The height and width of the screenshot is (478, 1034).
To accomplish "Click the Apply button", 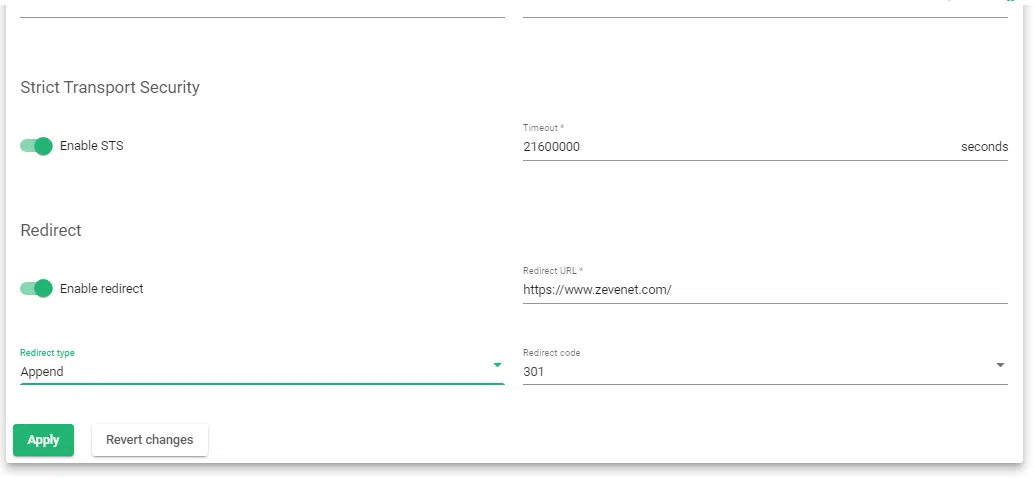I will [43, 440].
